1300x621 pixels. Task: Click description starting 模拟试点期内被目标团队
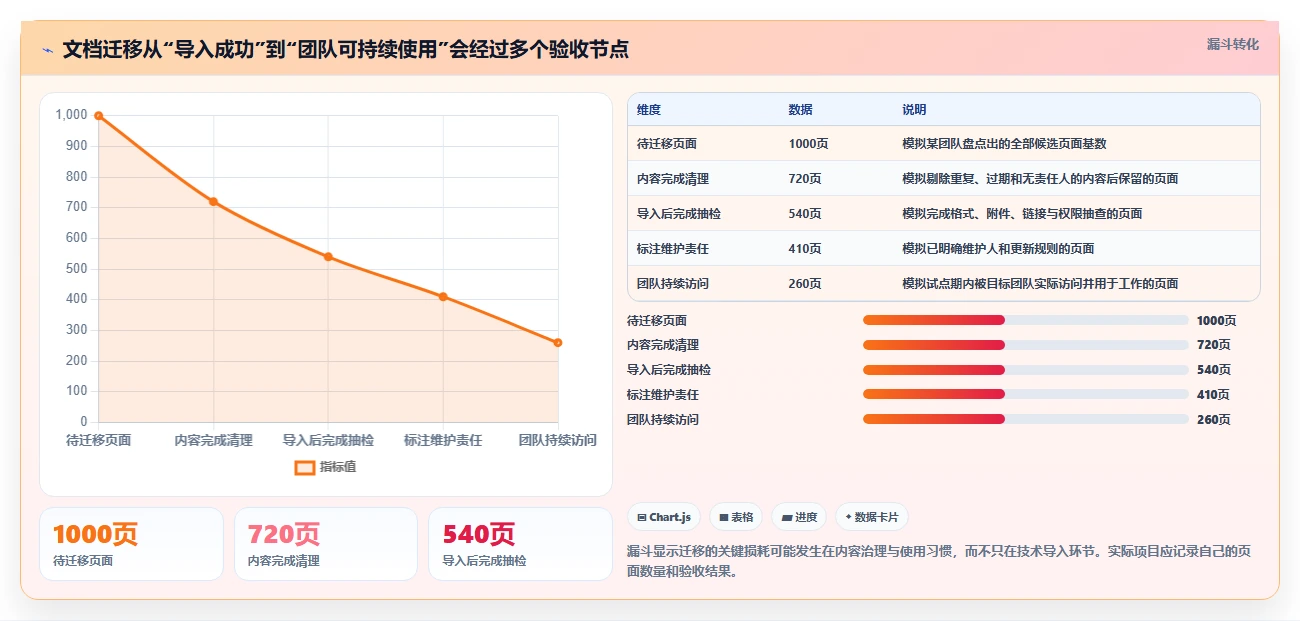coord(1040,284)
